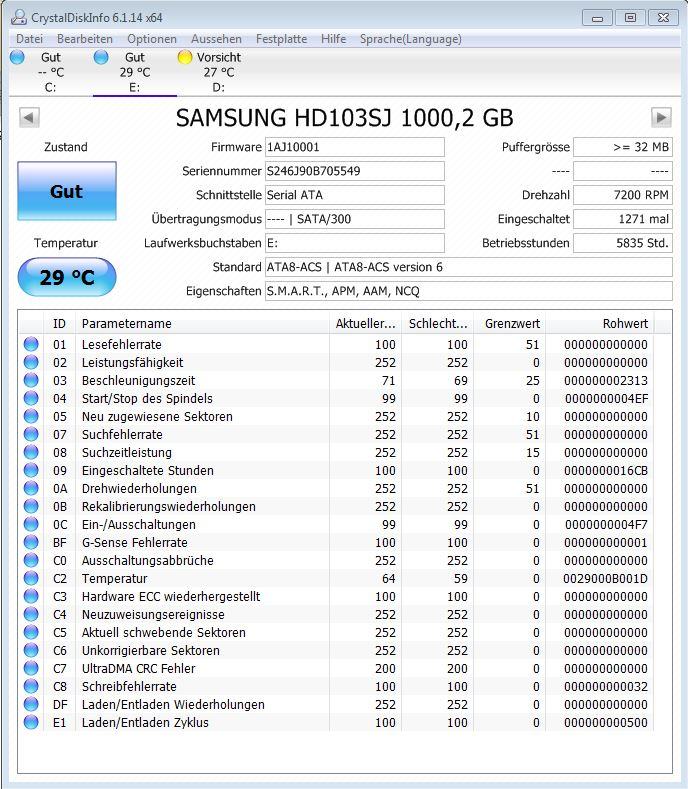
Task: Click the Übertragungsmodus field SATA/300
Action: pos(355,219)
